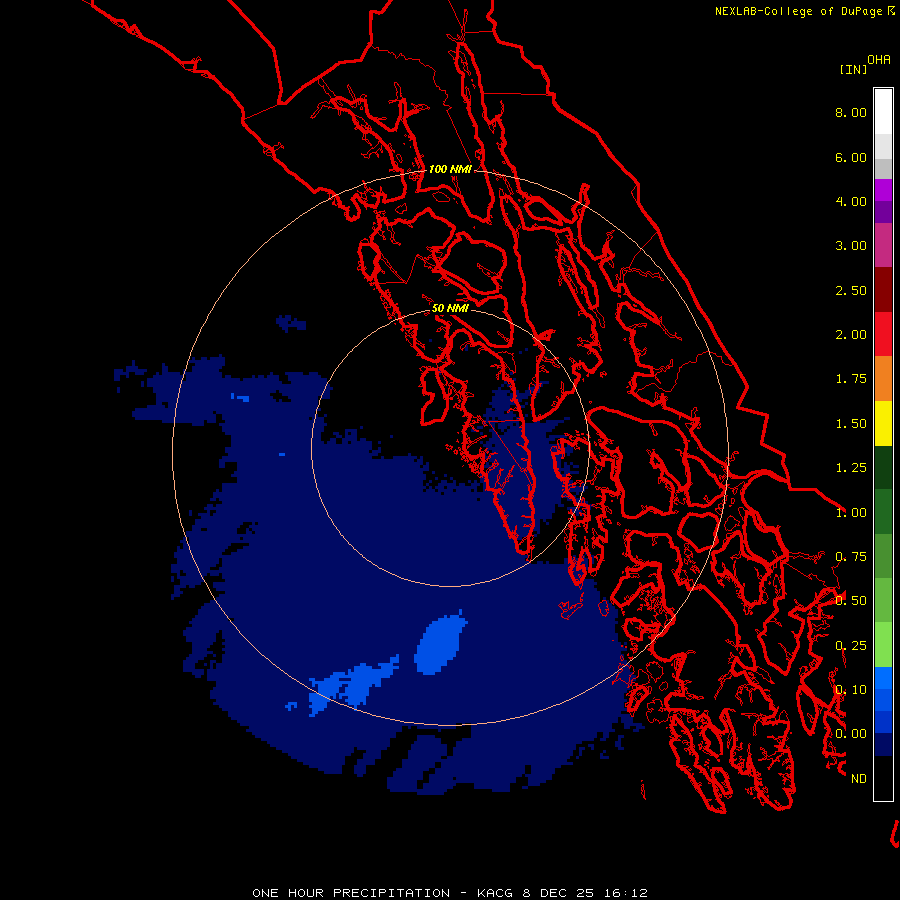Click the 4.00 legend value
The width and height of the screenshot is (900, 900).
pyautogui.click(x=851, y=201)
